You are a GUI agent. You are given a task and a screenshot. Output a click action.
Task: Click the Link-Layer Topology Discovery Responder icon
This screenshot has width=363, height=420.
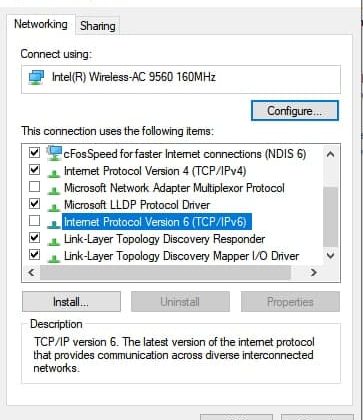[54, 240]
